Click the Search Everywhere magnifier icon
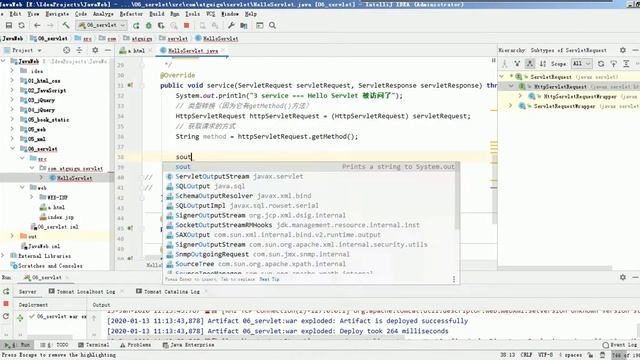The image size is (640, 360). click(272, 25)
